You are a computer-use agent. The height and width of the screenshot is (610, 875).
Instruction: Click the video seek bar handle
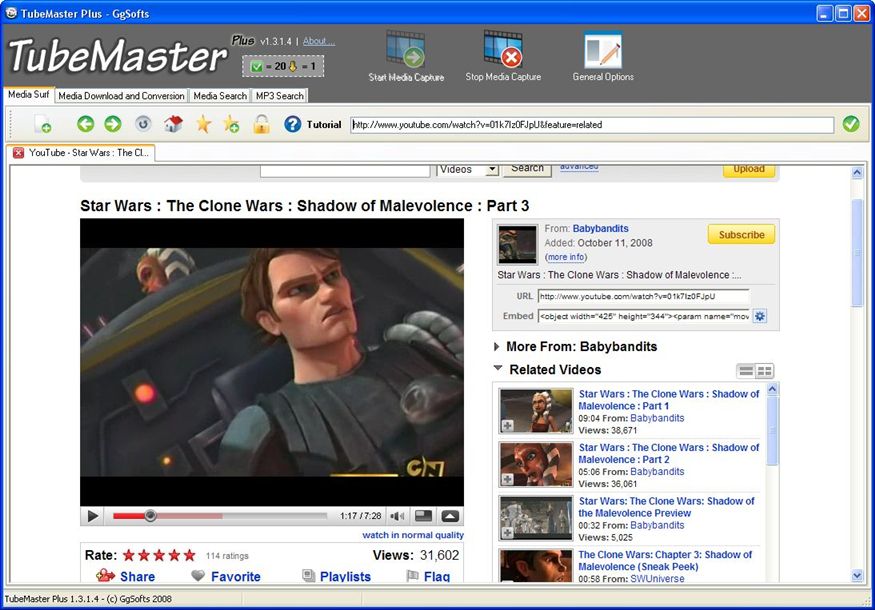click(150, 516)
